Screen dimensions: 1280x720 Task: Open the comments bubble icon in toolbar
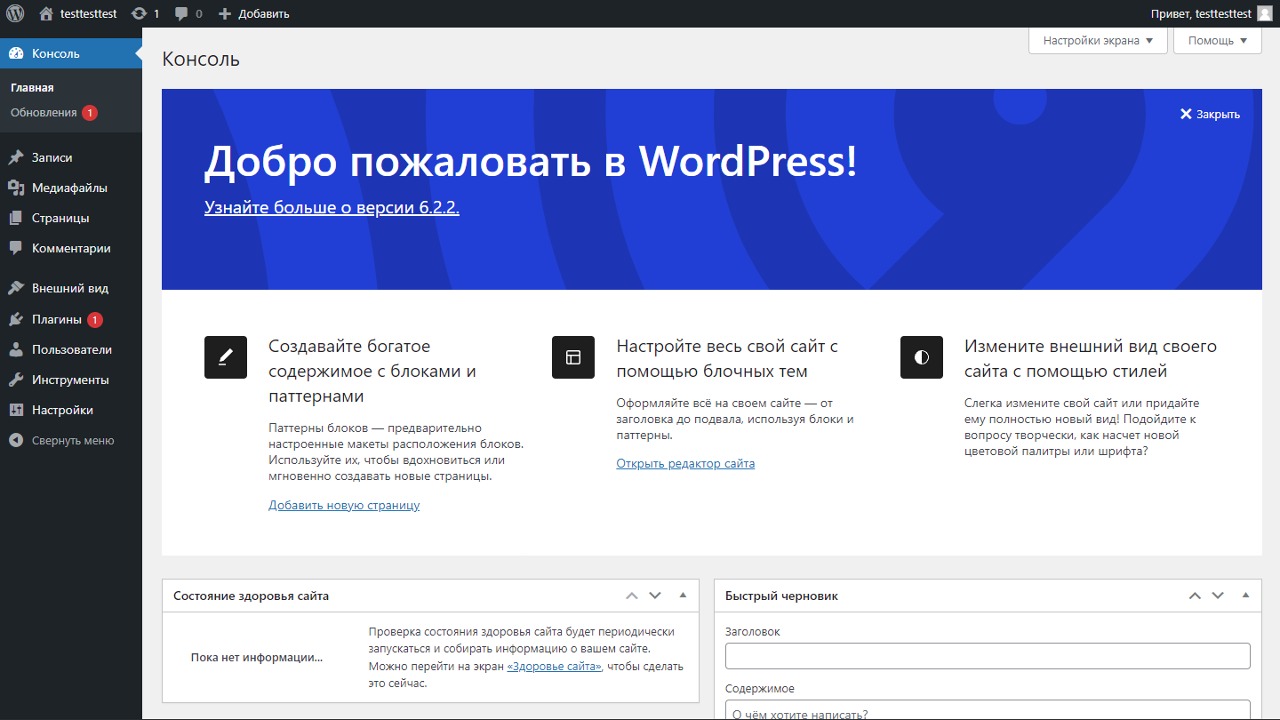coord(181,14)
